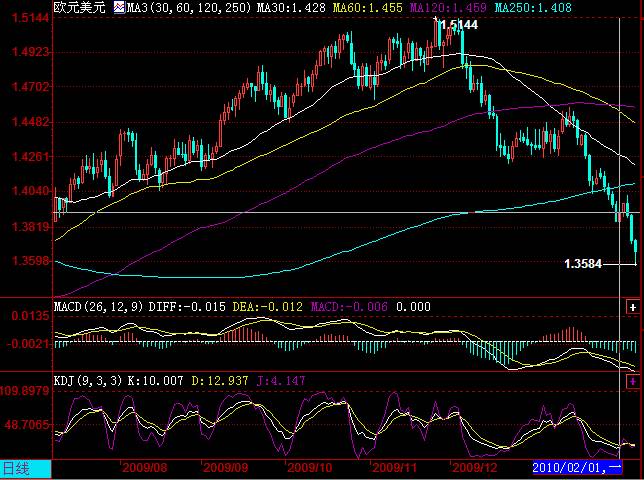Click the 109.8979 KDJ axis label
This screenshot has width=644, height=480.
point(25,390)
